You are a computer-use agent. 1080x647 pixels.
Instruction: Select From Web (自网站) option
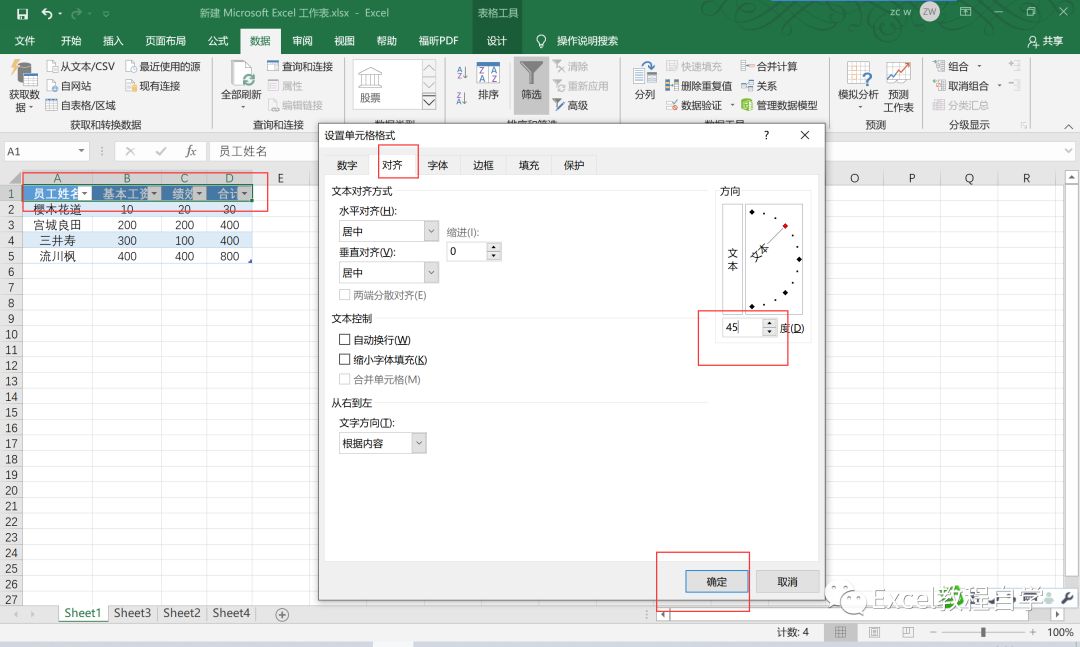point(68,85)
